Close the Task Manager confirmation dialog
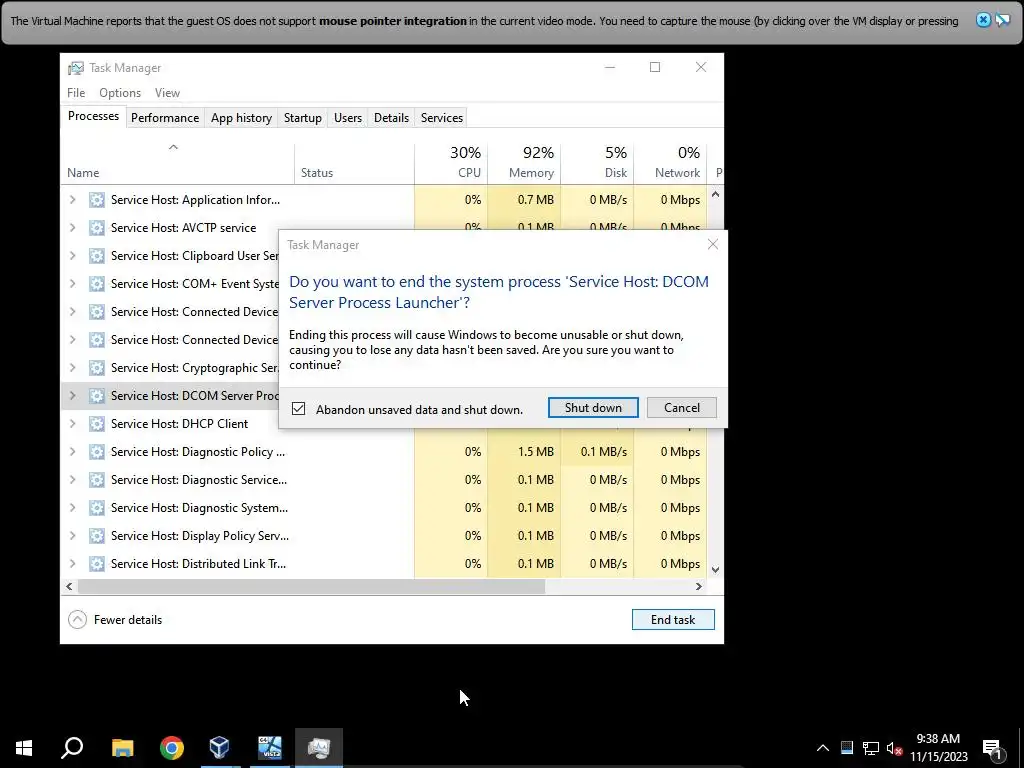The image size is (1024, 768). click(x=712, y=244)
